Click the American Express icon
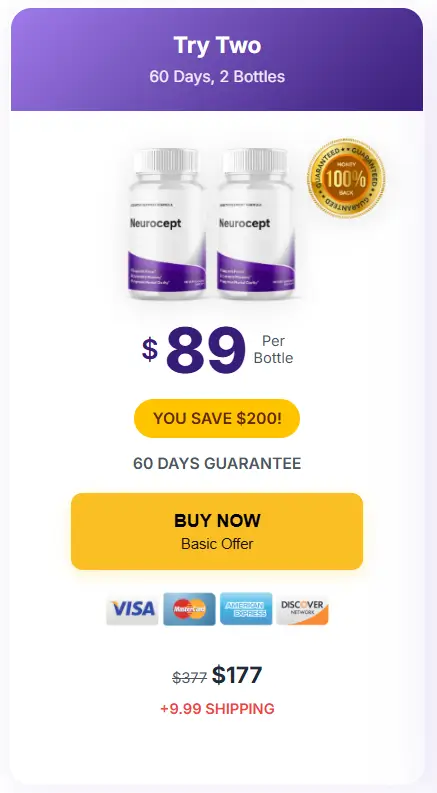 [x=246, y=608]
